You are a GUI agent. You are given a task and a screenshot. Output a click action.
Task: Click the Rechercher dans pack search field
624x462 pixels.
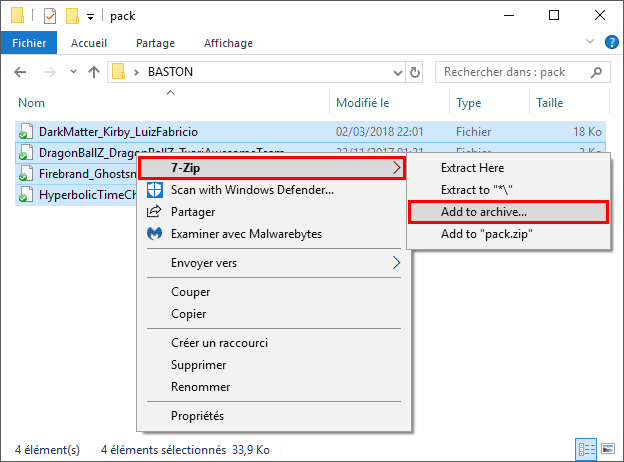tap(515, 72)
